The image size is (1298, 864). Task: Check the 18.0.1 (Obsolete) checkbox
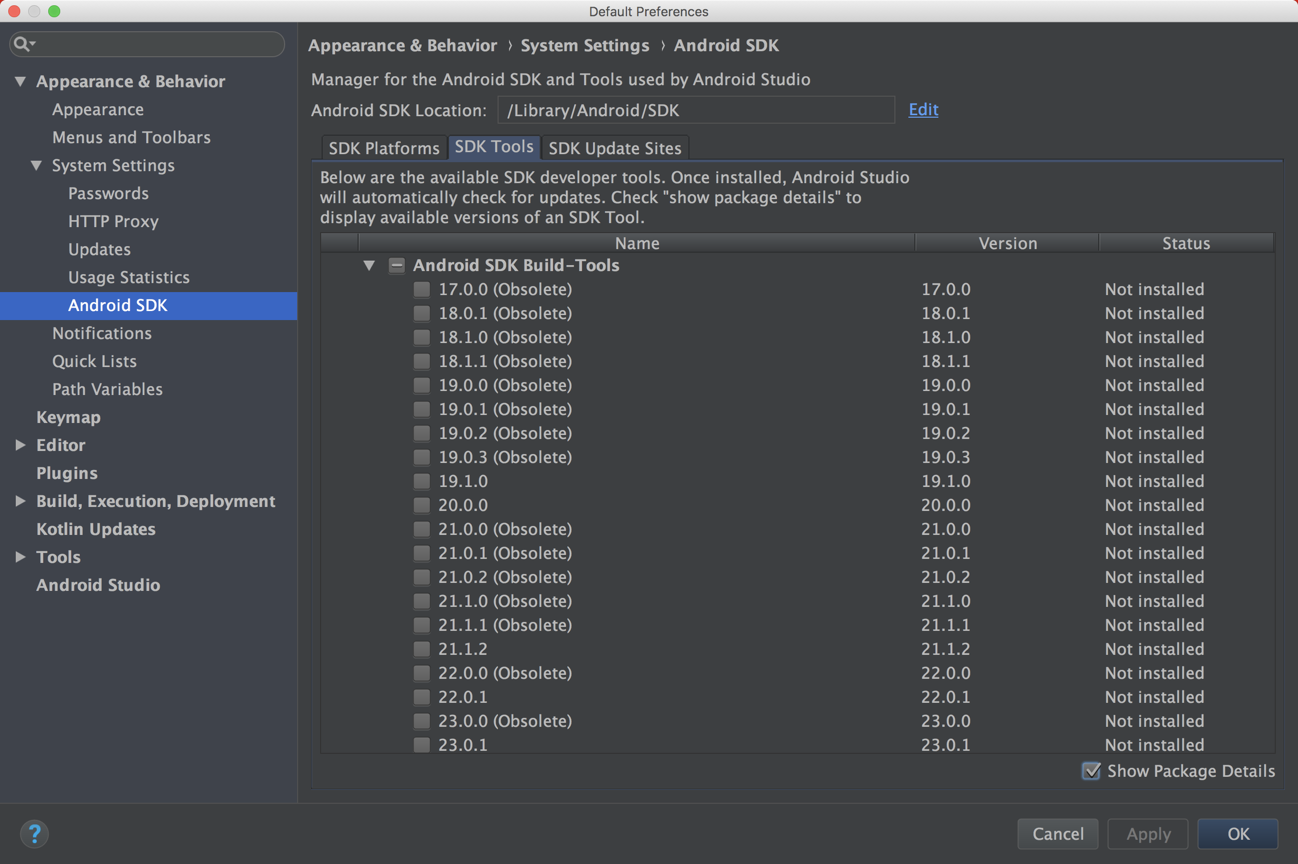click(x=422, y=313)
